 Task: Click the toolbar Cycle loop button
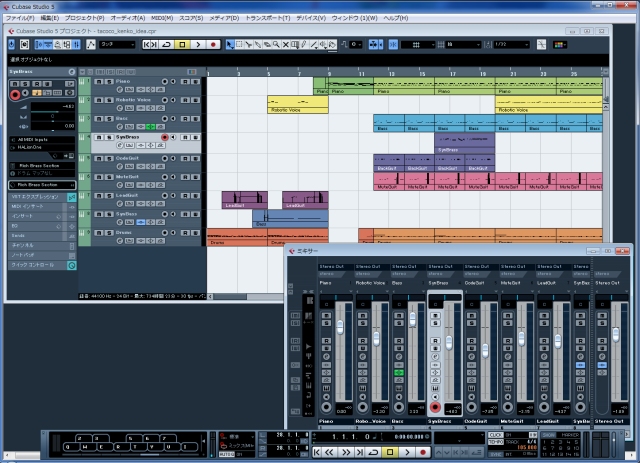point(166,45)
